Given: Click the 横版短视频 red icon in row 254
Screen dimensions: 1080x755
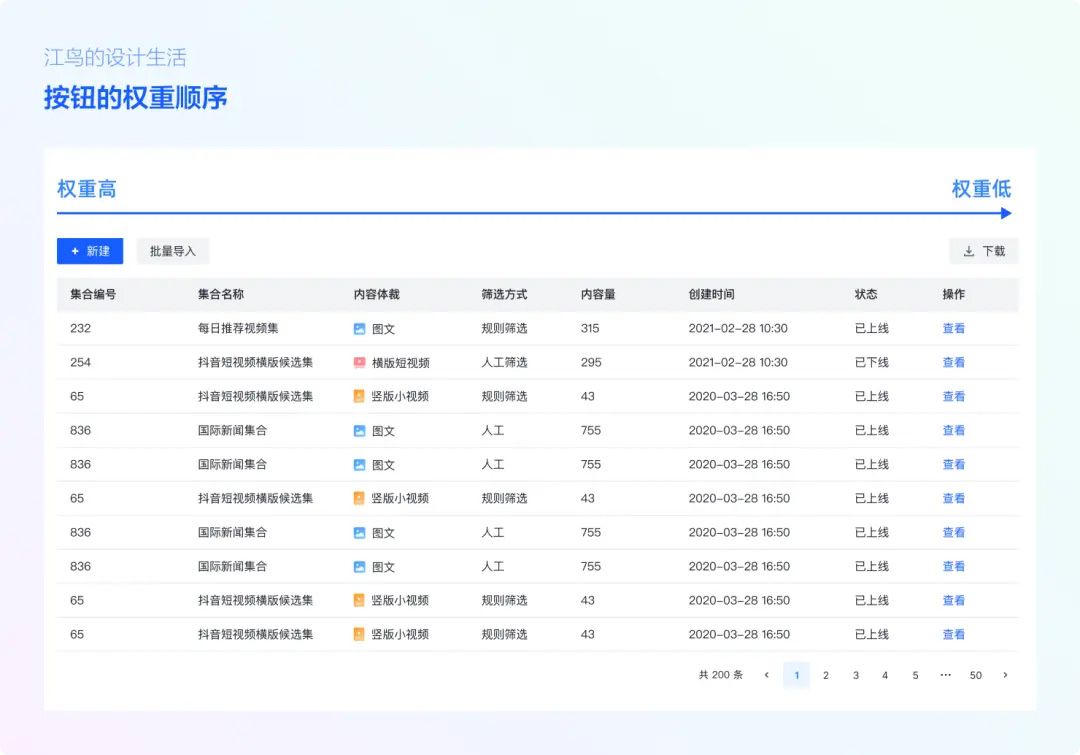Looking at the screenshot, I should pos(360,363).
